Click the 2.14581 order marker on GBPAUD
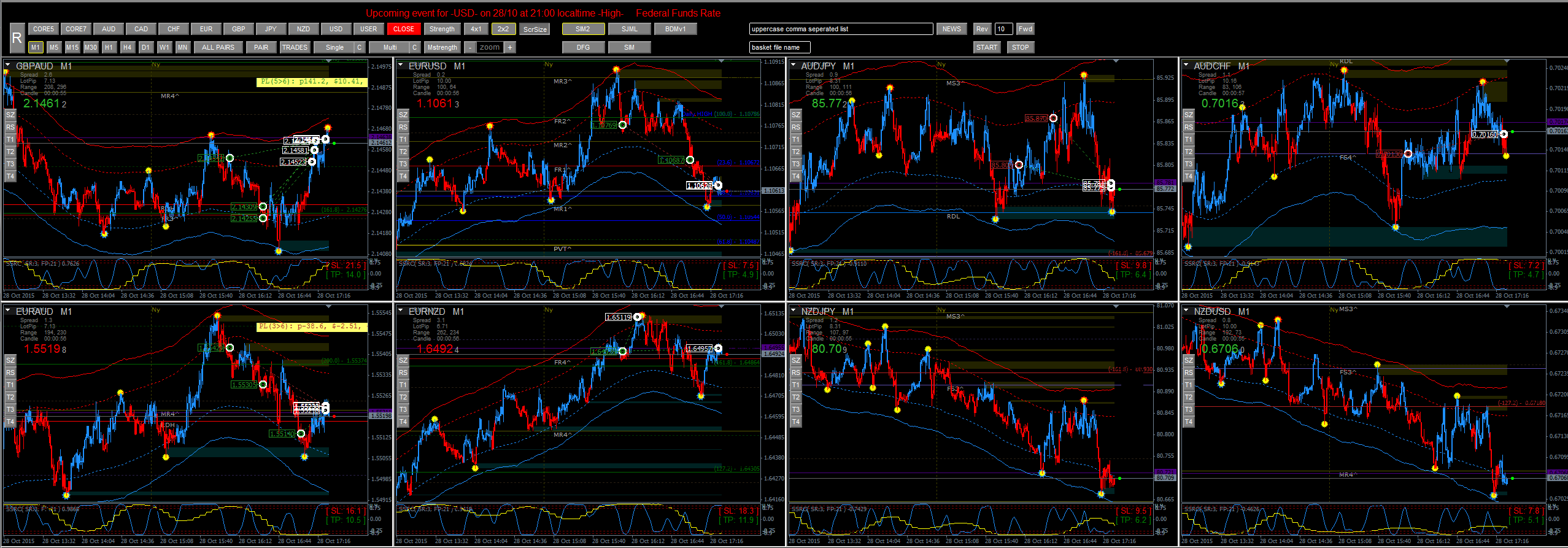Screen dimensions: 1568x548 296,150
